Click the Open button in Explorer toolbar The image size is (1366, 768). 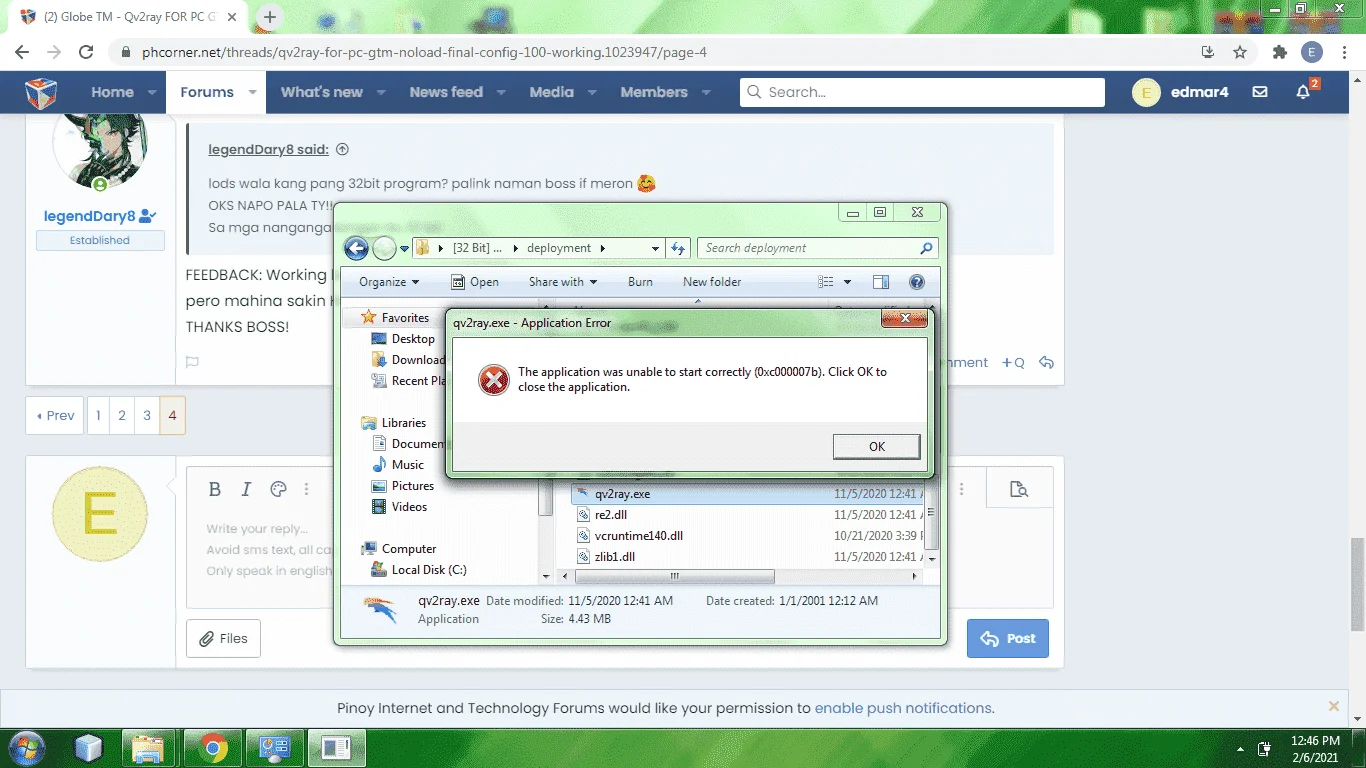click(x=475, y=282)
